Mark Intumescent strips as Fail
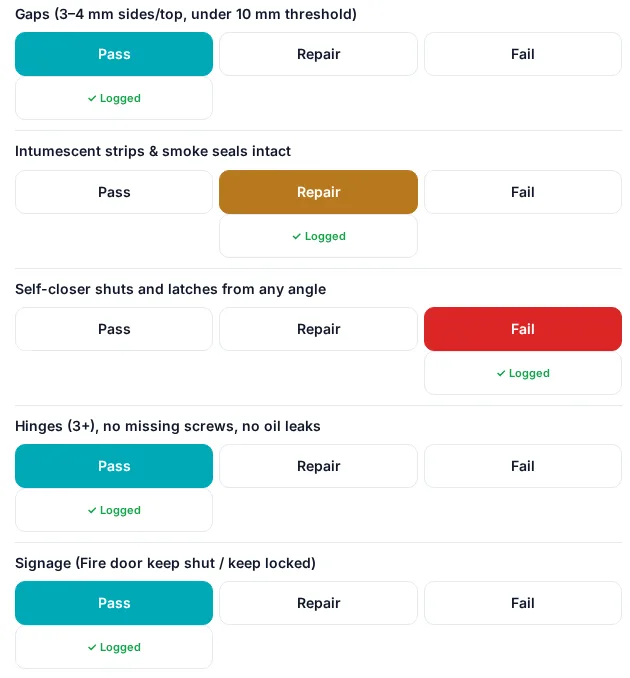The width and height of the screenshot is (630, 678). tap(523, 192)
